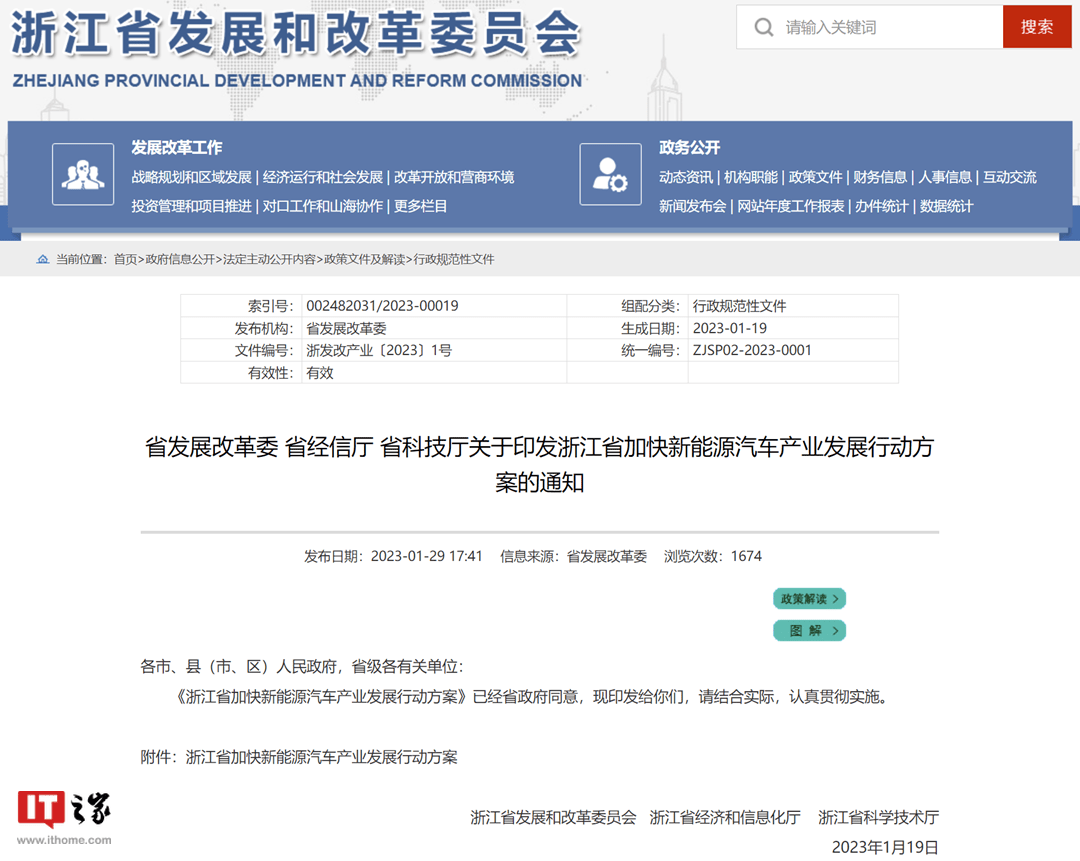Click 法定主动公开内容 in the breadcrumb
This screenshot has width=1080, height=861.
[269, 259]
